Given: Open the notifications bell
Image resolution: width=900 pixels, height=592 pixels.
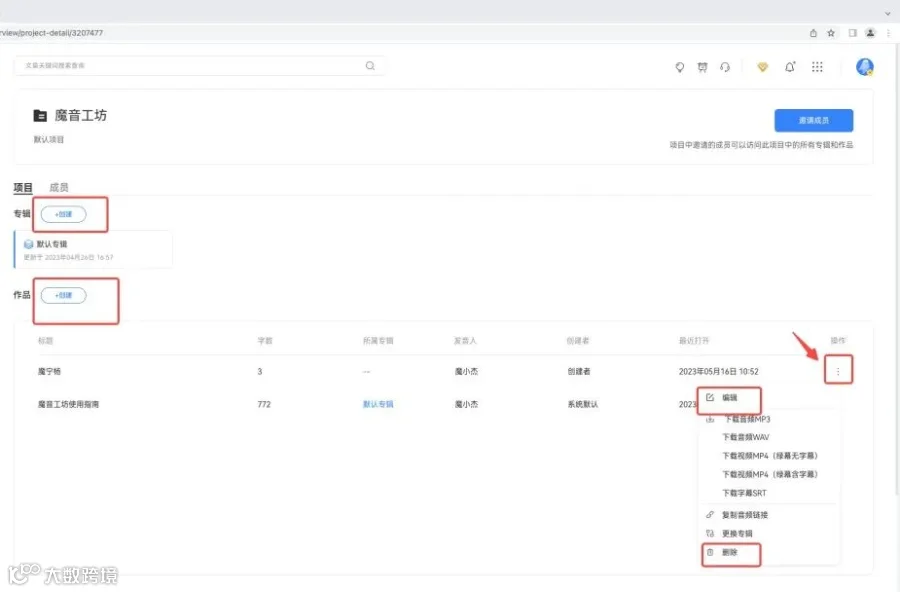Looking at the screenshot, I should pyautogui.click(x=790, y=67).
